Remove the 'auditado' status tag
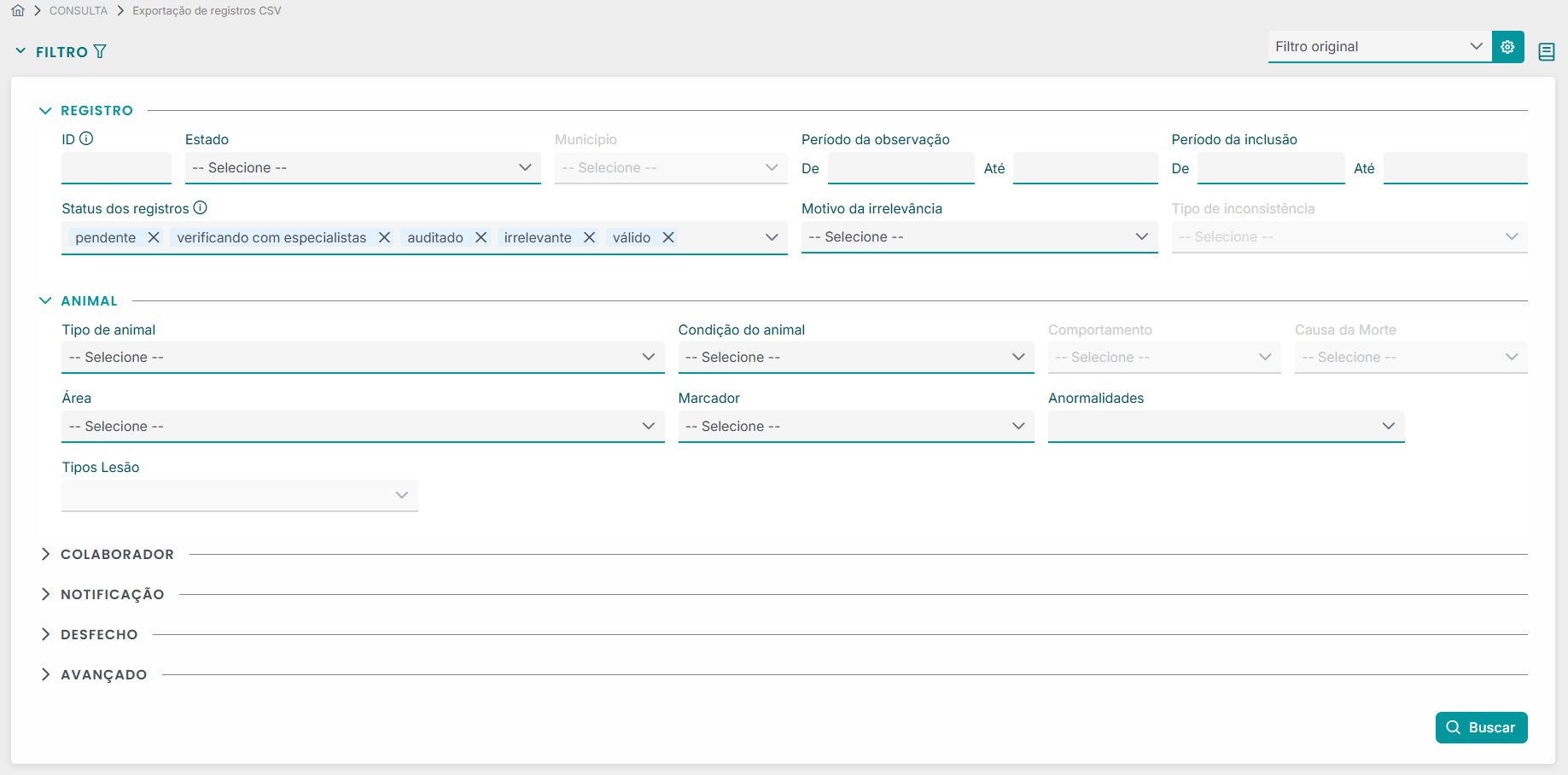The width and height of the screenshot is (1568, 775). [x=481, y=237]
